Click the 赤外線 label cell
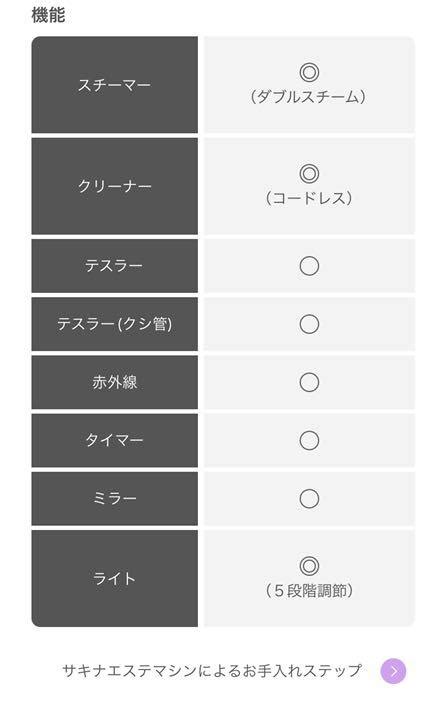The height and width of the screenshot is (720, 446). (x=114, y=382)
